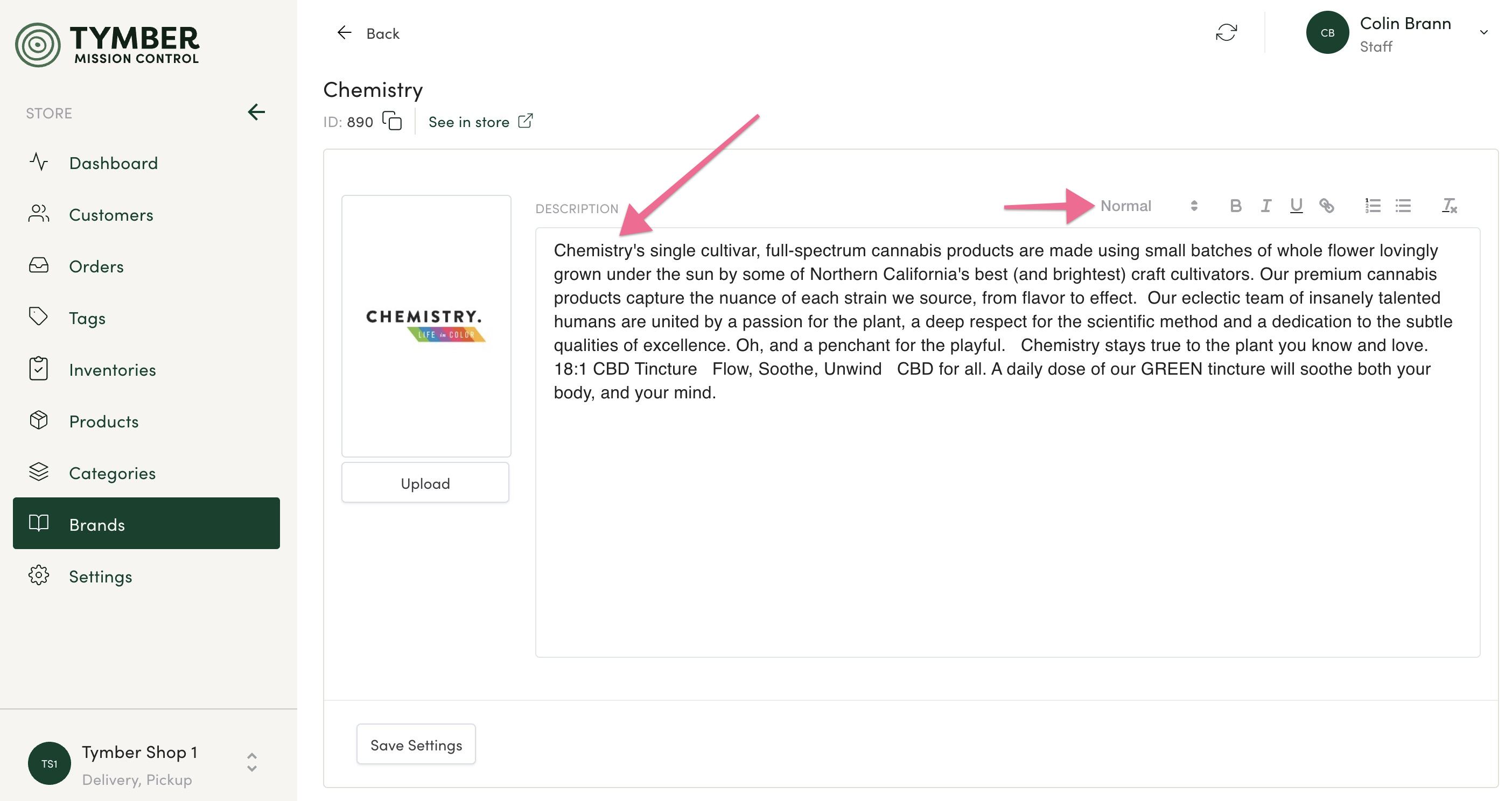The image size is (1512, 801).
Task: Toggle bold formatting
Action: [x=1235, y=206]
